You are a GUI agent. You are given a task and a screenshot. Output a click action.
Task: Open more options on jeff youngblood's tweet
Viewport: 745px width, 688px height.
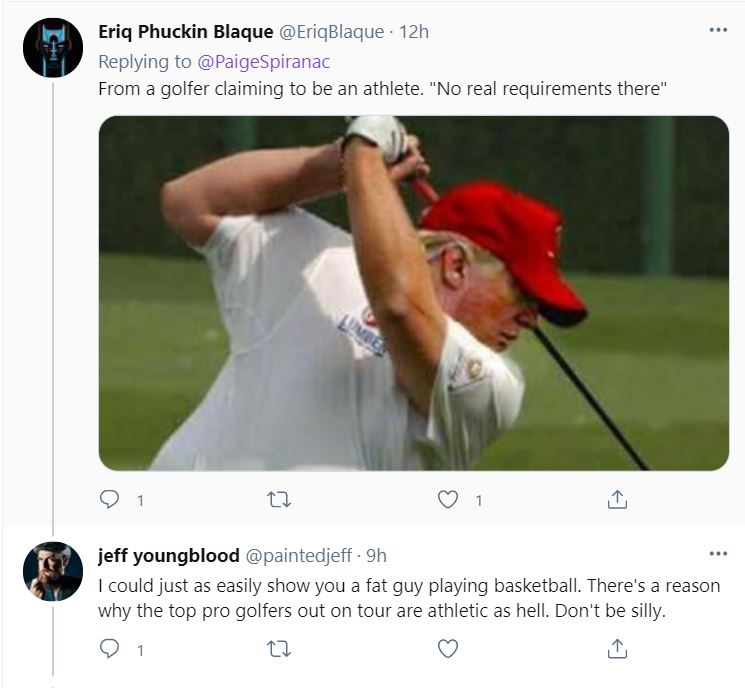point(718,554)
